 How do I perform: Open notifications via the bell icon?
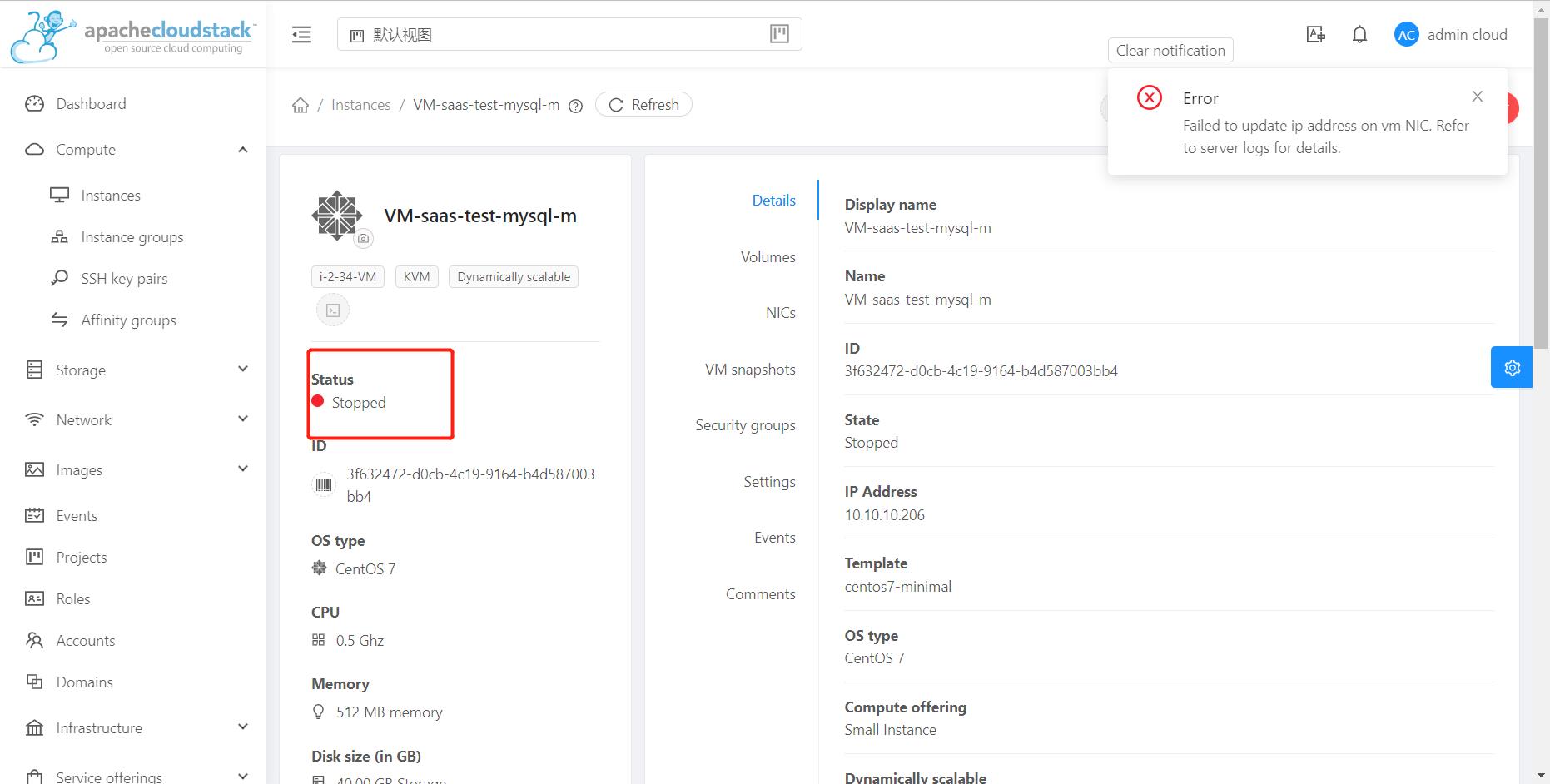1359,34
